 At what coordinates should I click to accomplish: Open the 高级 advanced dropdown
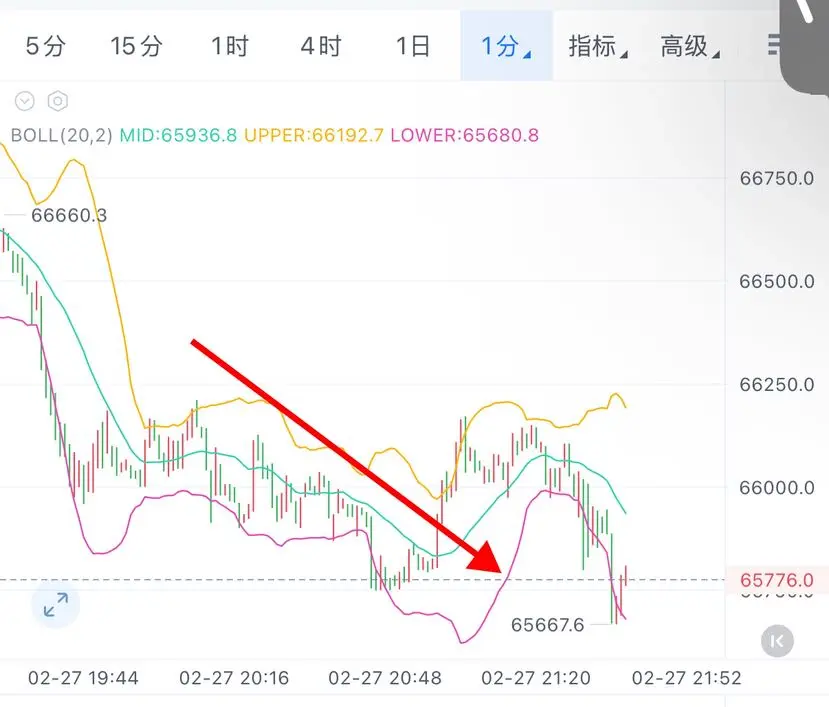689,46
